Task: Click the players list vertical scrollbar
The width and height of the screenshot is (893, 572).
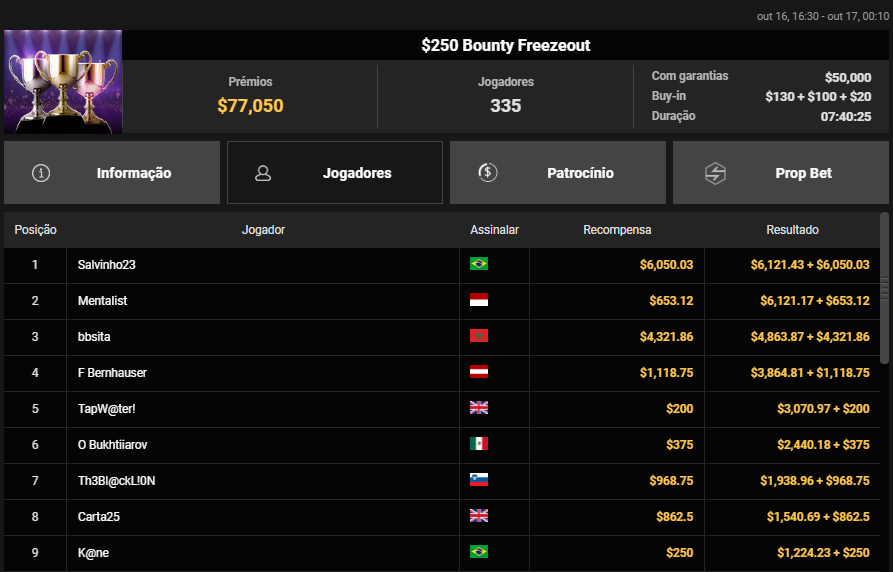Action: pyautogui.click(x=884, y=288)
